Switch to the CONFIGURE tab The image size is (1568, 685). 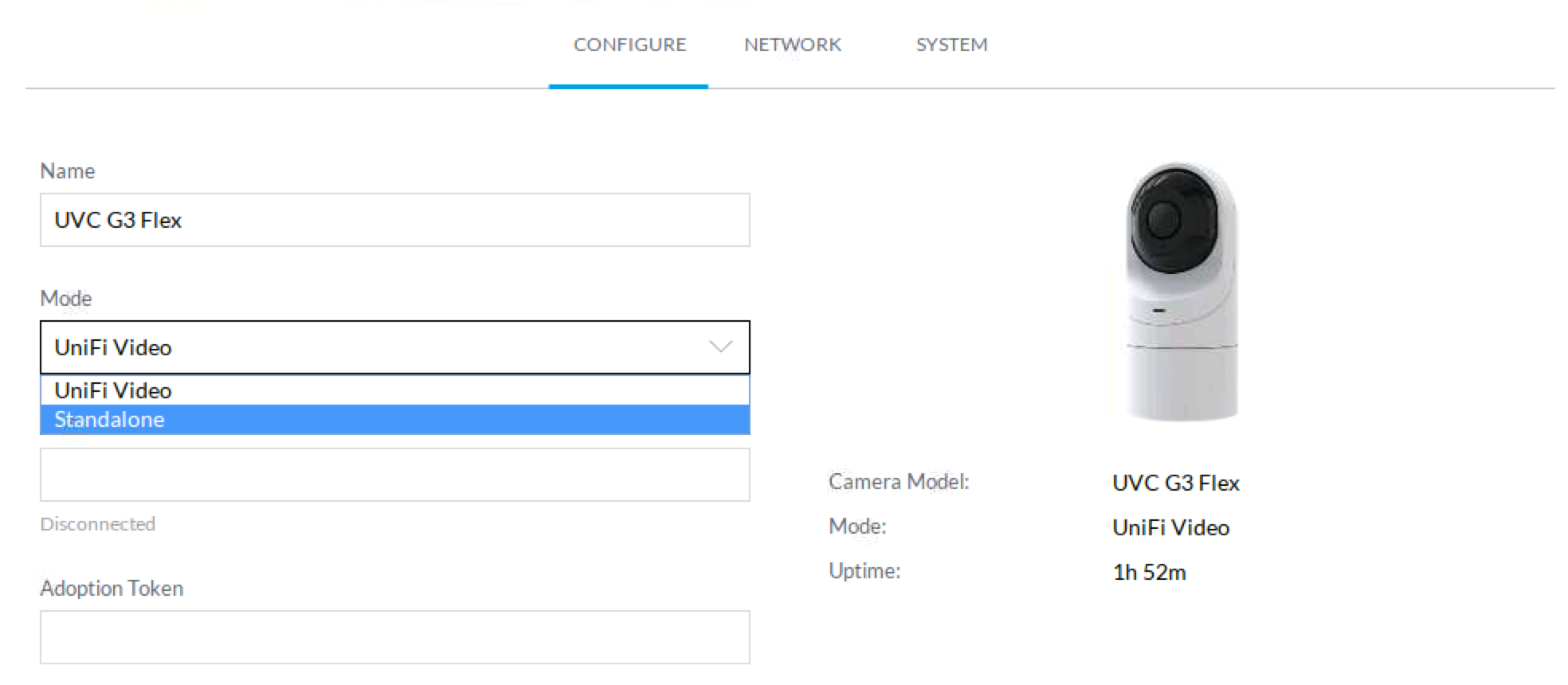(x=629, y=45)
